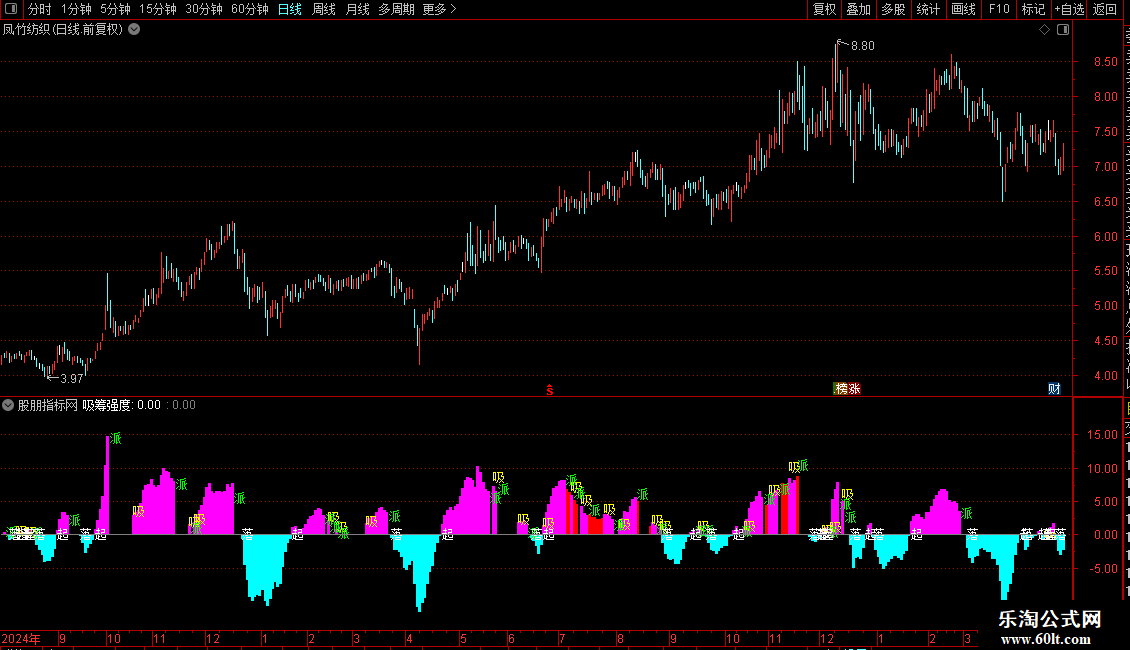Screen dimensions: 1130x650
Task: Click the 凤竹纺织(日线.前复权) title text
Action: pos(63,30)
